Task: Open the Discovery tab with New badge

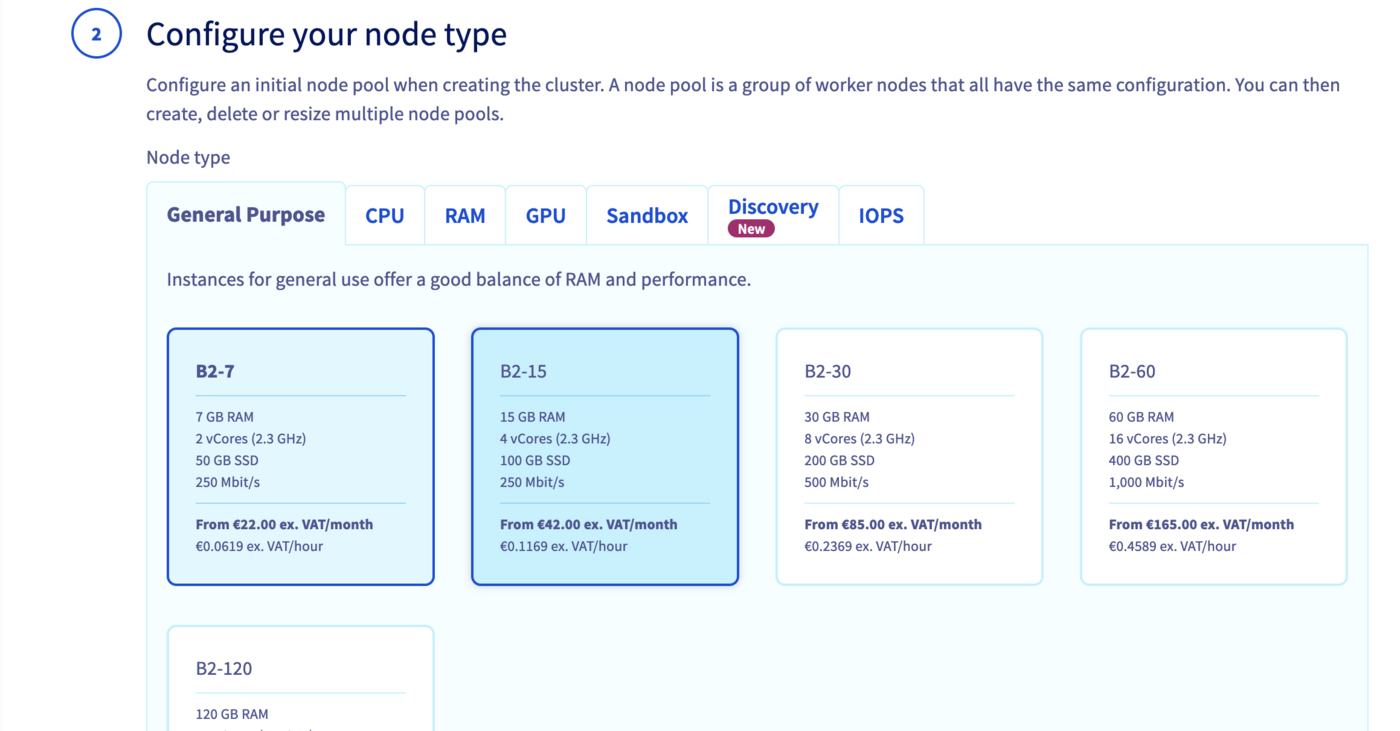Action: point(773,208)
